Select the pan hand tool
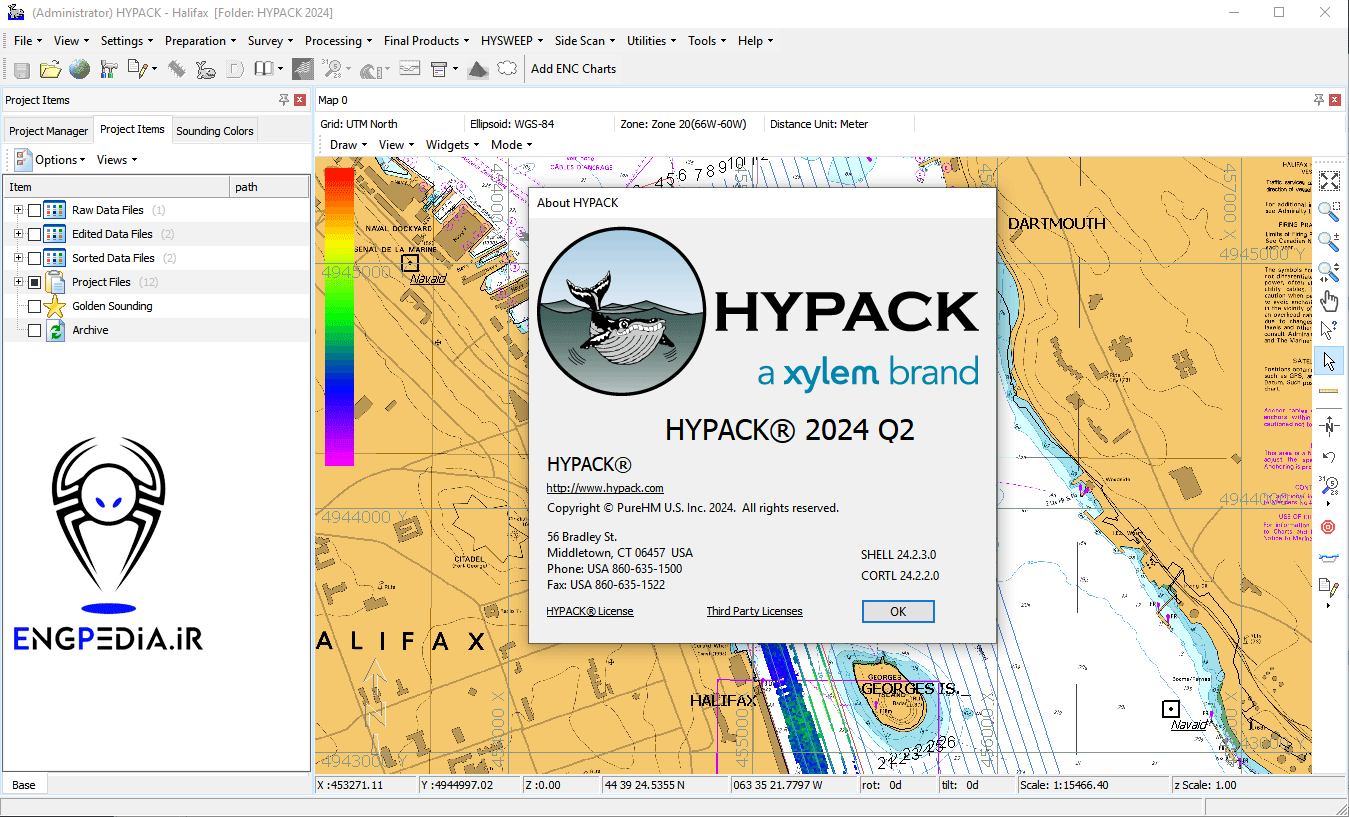Viewport: 1349px width, 817px height. [x=1329, y=301]
